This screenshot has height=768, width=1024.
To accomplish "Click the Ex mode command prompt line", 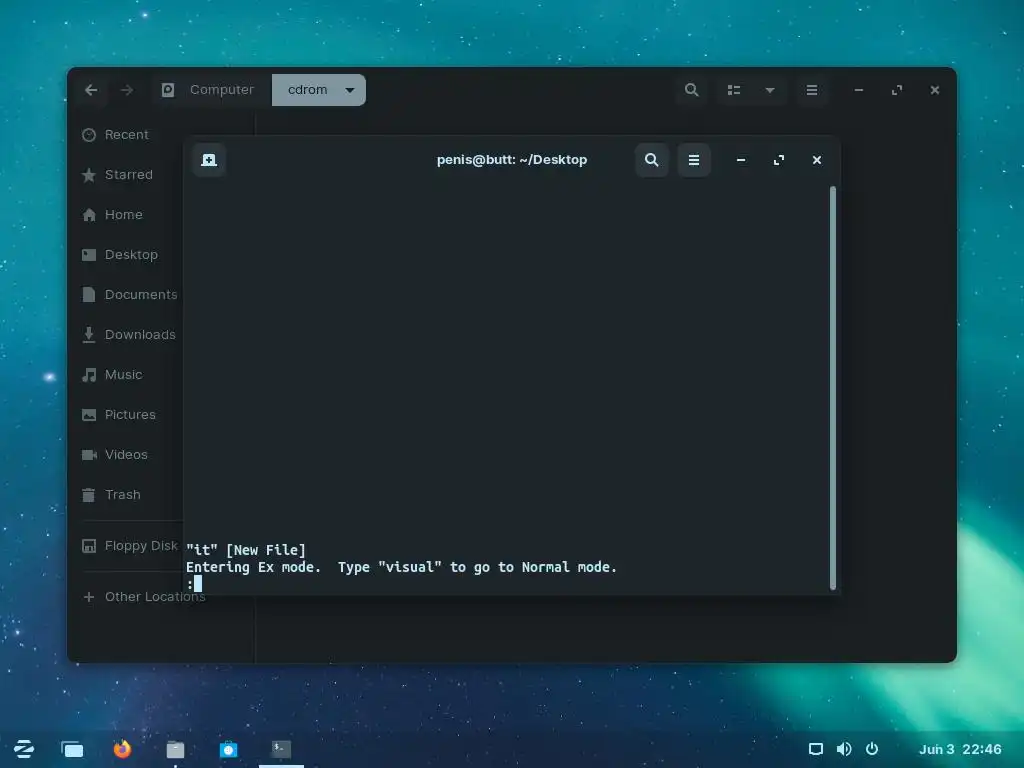I will click(x=507, y=584).
